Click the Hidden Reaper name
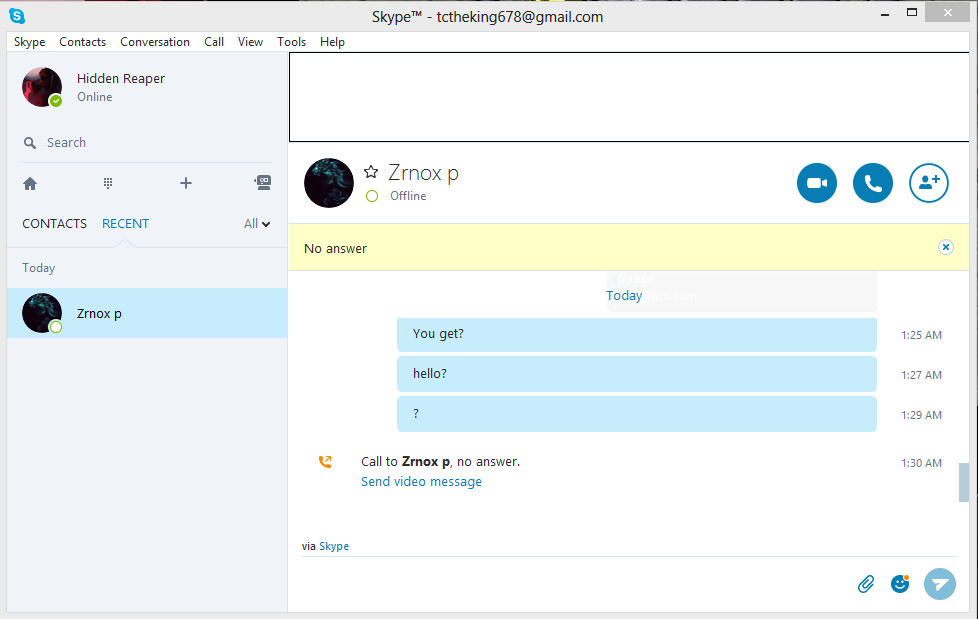 [x=121, y=79]
